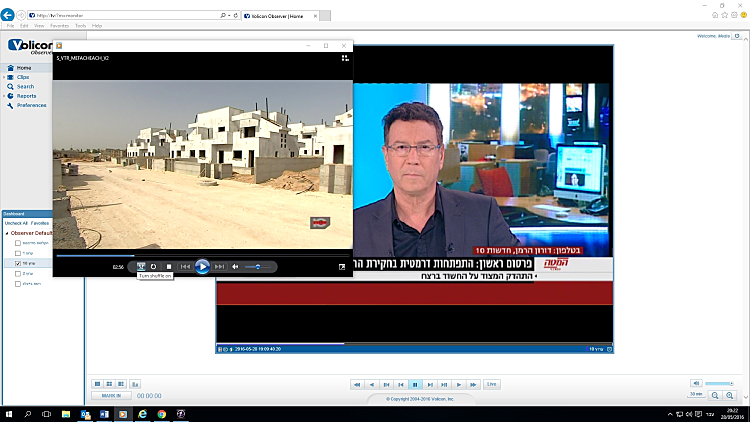Zoom in the timeline
The width and height of the screenshot is (750, 422).
pos(729,395)
